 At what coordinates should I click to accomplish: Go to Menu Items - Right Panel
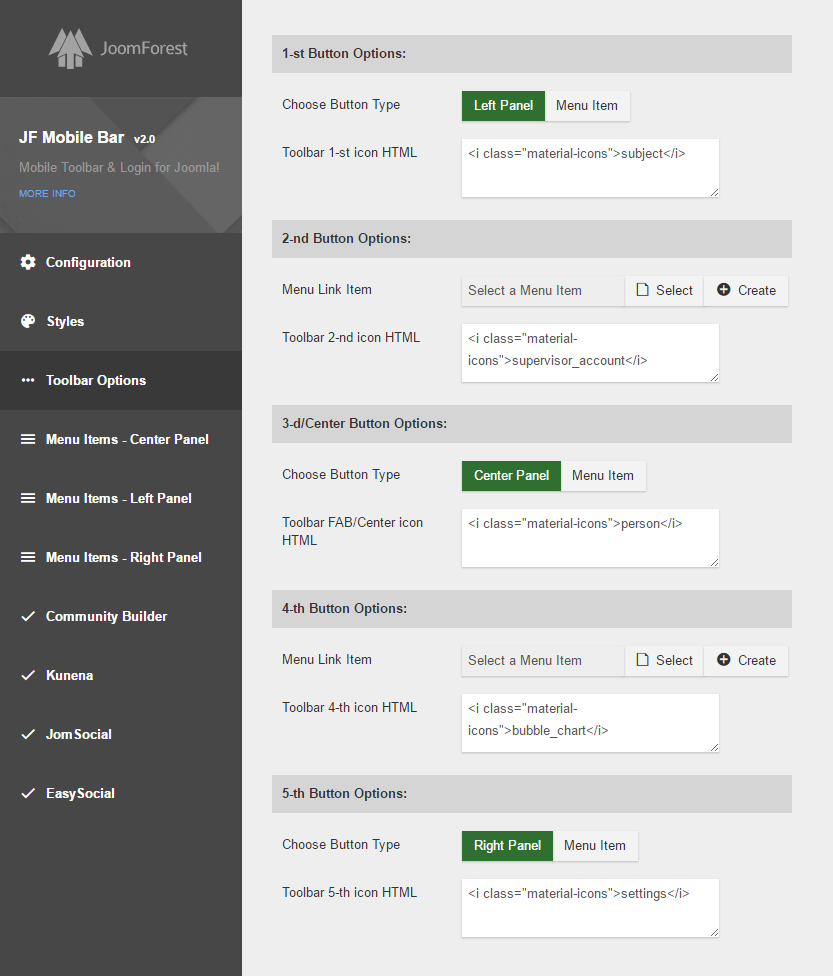click(123, 557)
